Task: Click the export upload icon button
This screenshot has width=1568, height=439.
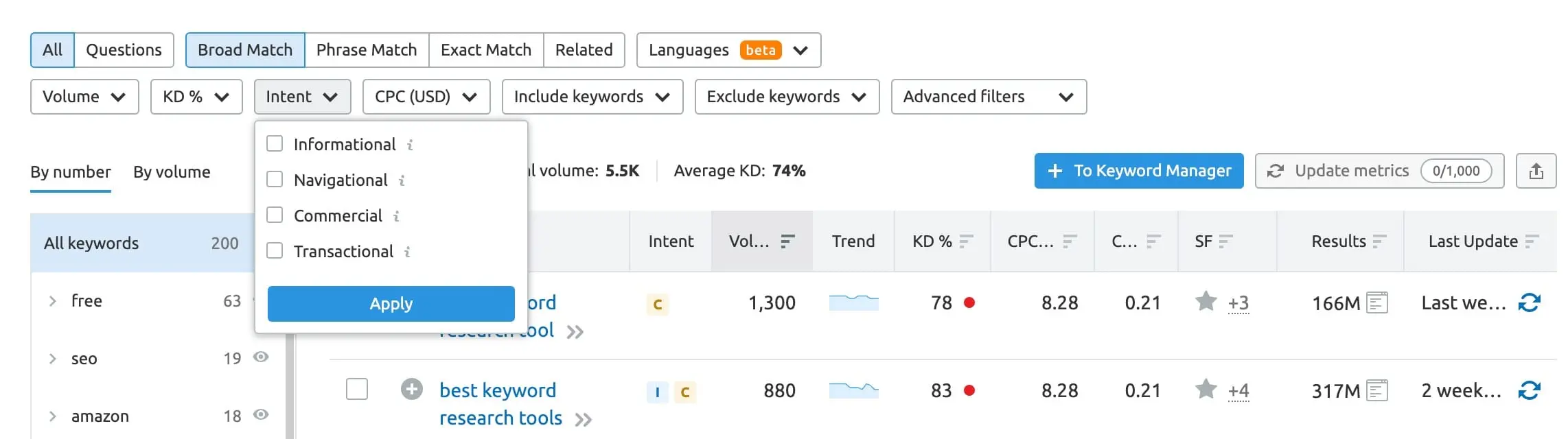Action: point(1536,171)
